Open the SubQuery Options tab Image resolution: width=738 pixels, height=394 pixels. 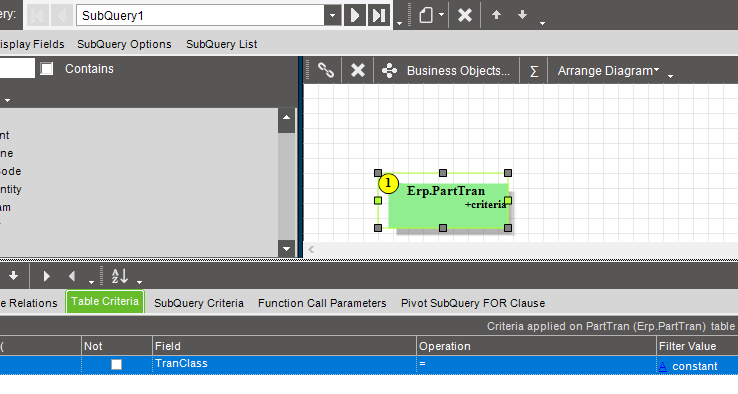click(x=124, y=44)
